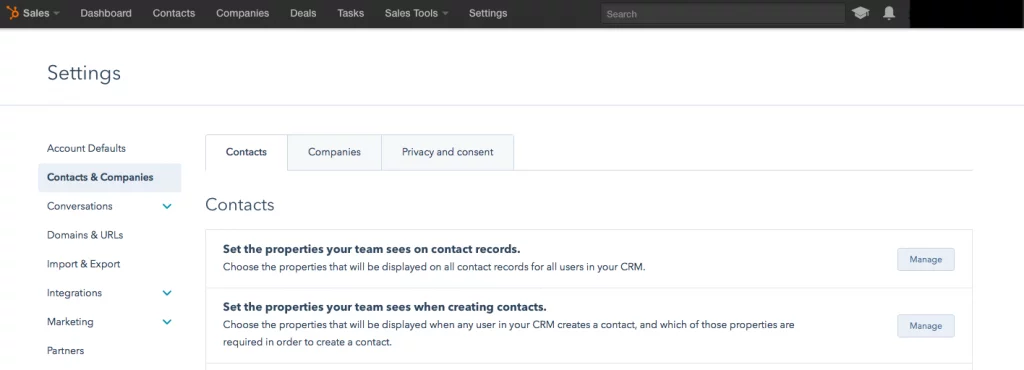Click the HubSpot sprocket logo icon
Viewport: 1024px width, 370px height.
[x=13, y=13]
